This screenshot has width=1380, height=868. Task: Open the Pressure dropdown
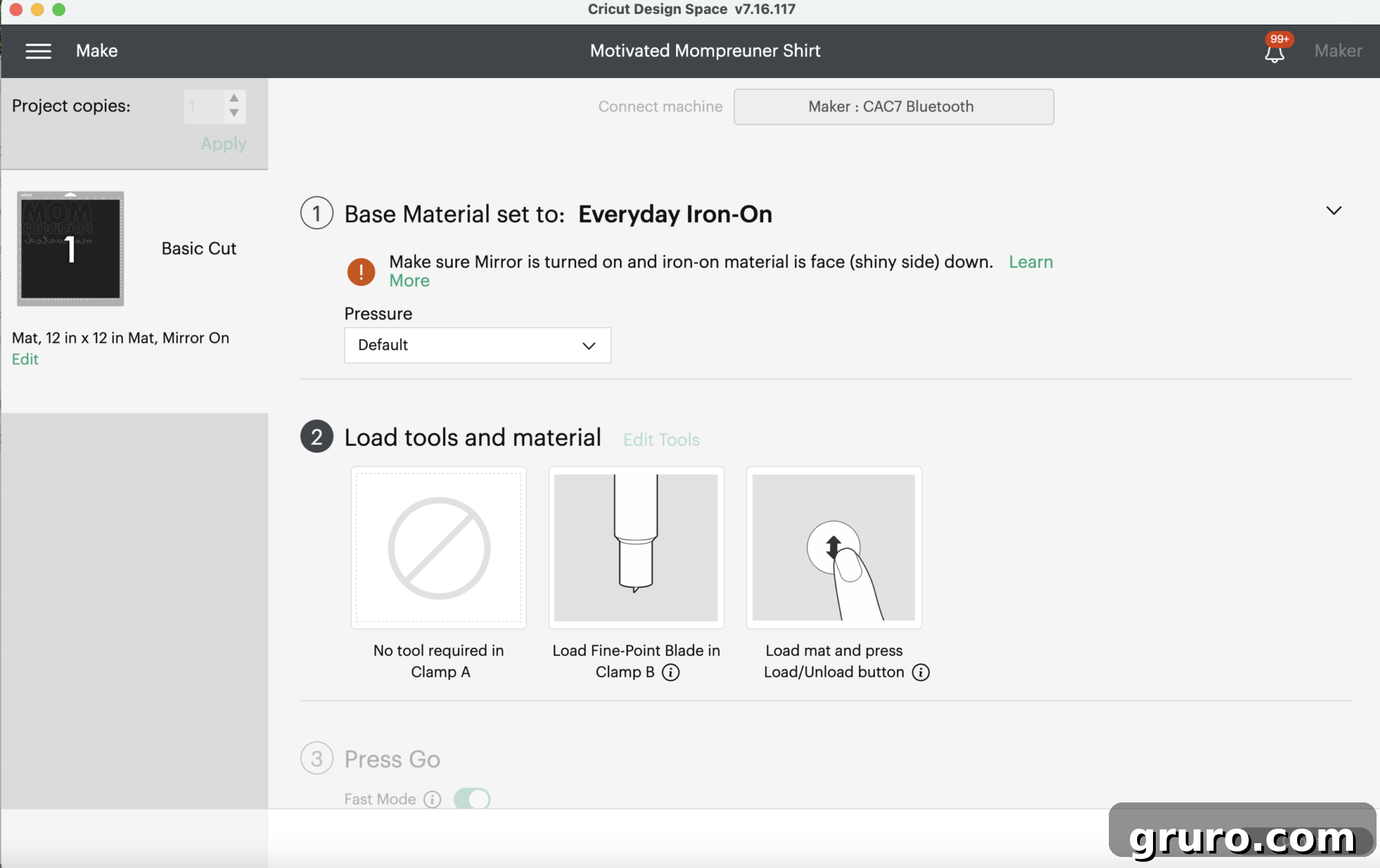point(477,345)
